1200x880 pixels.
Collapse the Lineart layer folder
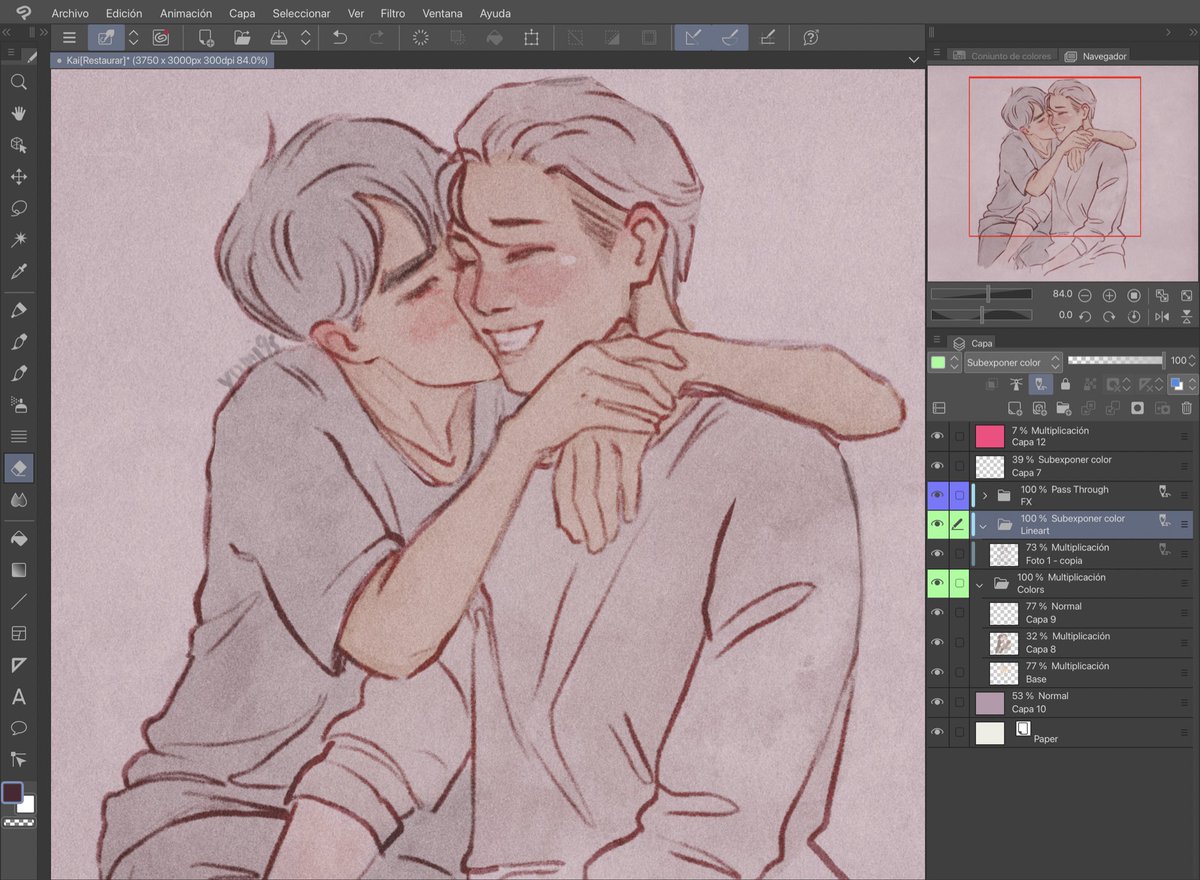point(983,525)
